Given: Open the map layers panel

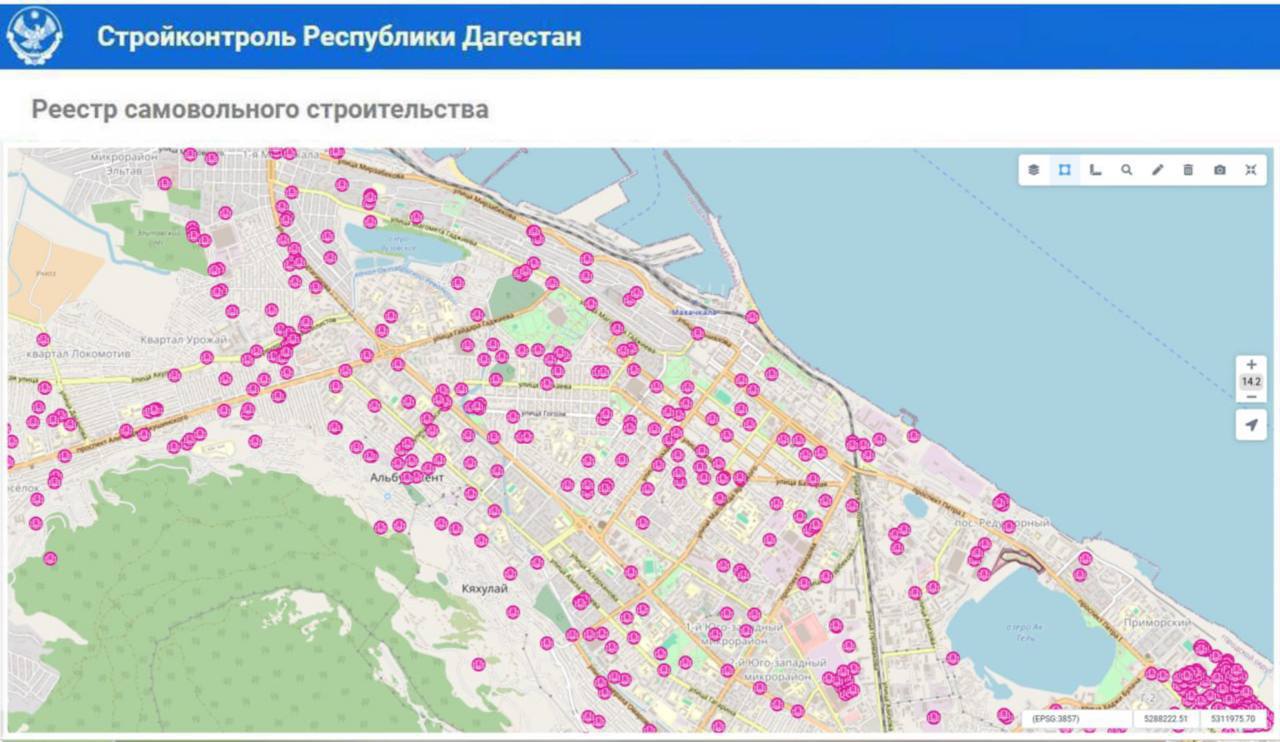Looking at the screenshot, I should [x=1034, y=170].
